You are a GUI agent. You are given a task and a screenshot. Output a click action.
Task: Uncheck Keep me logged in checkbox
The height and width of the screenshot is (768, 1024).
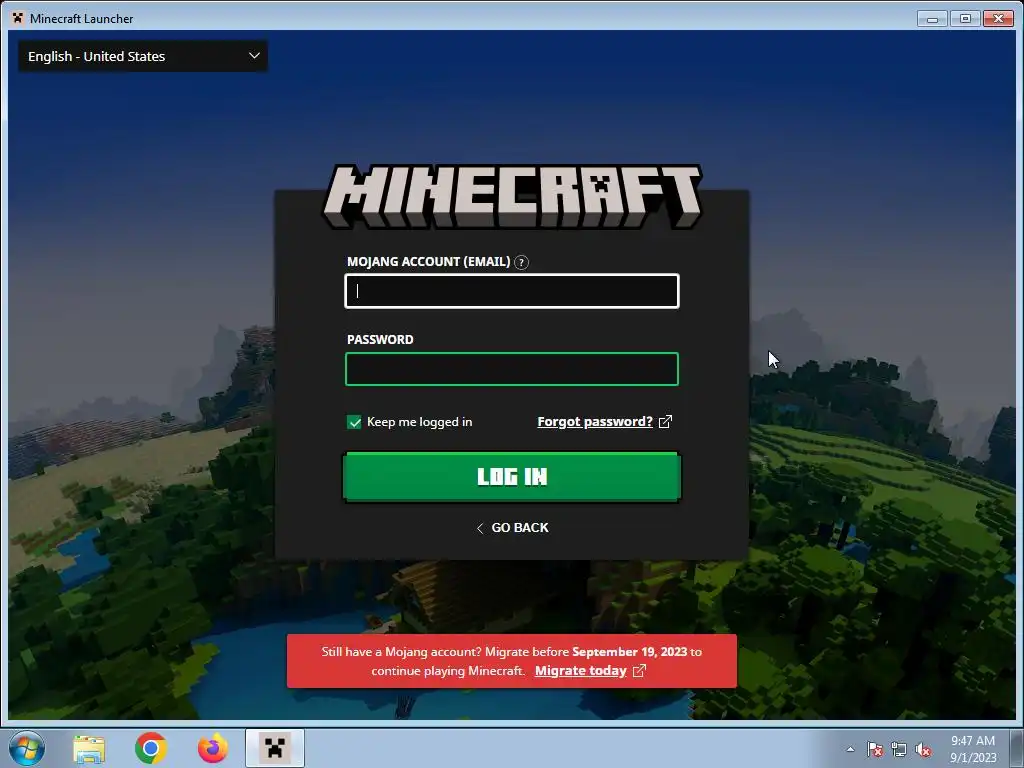354,423
